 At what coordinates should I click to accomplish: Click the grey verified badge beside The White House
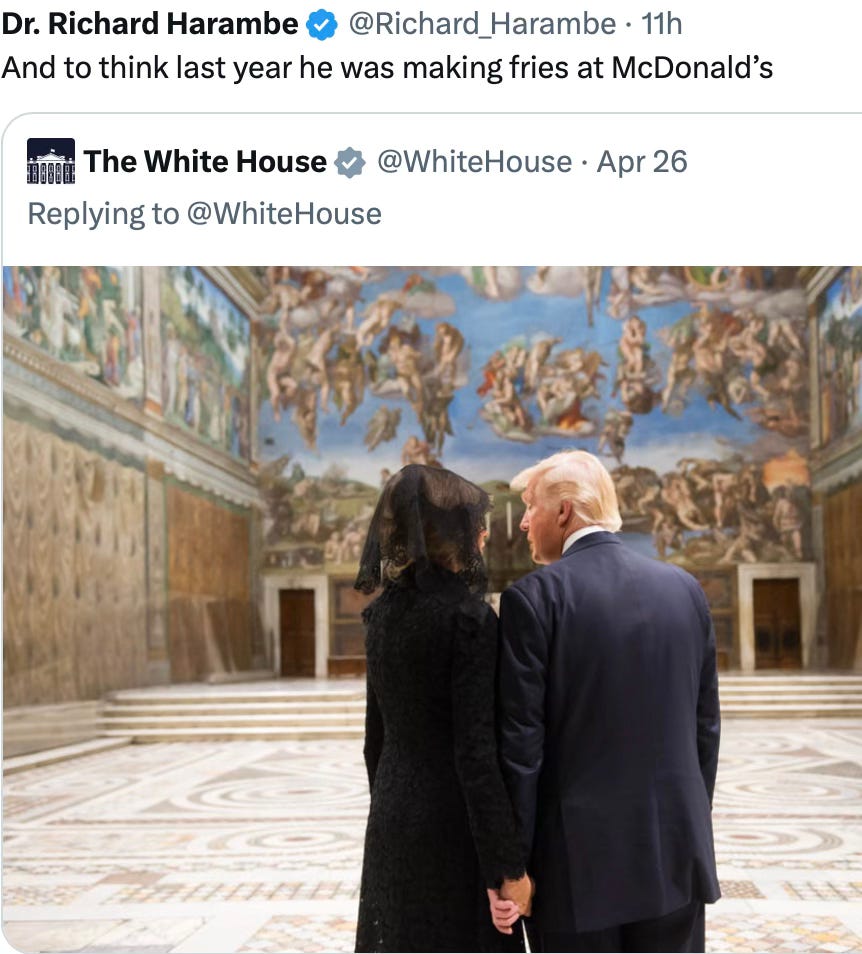pos(350,162)
